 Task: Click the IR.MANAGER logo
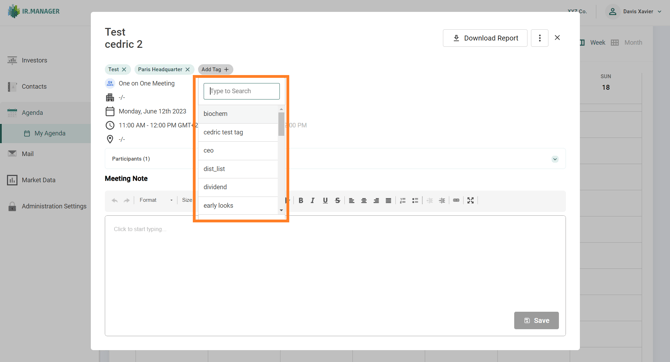[34, 11]
